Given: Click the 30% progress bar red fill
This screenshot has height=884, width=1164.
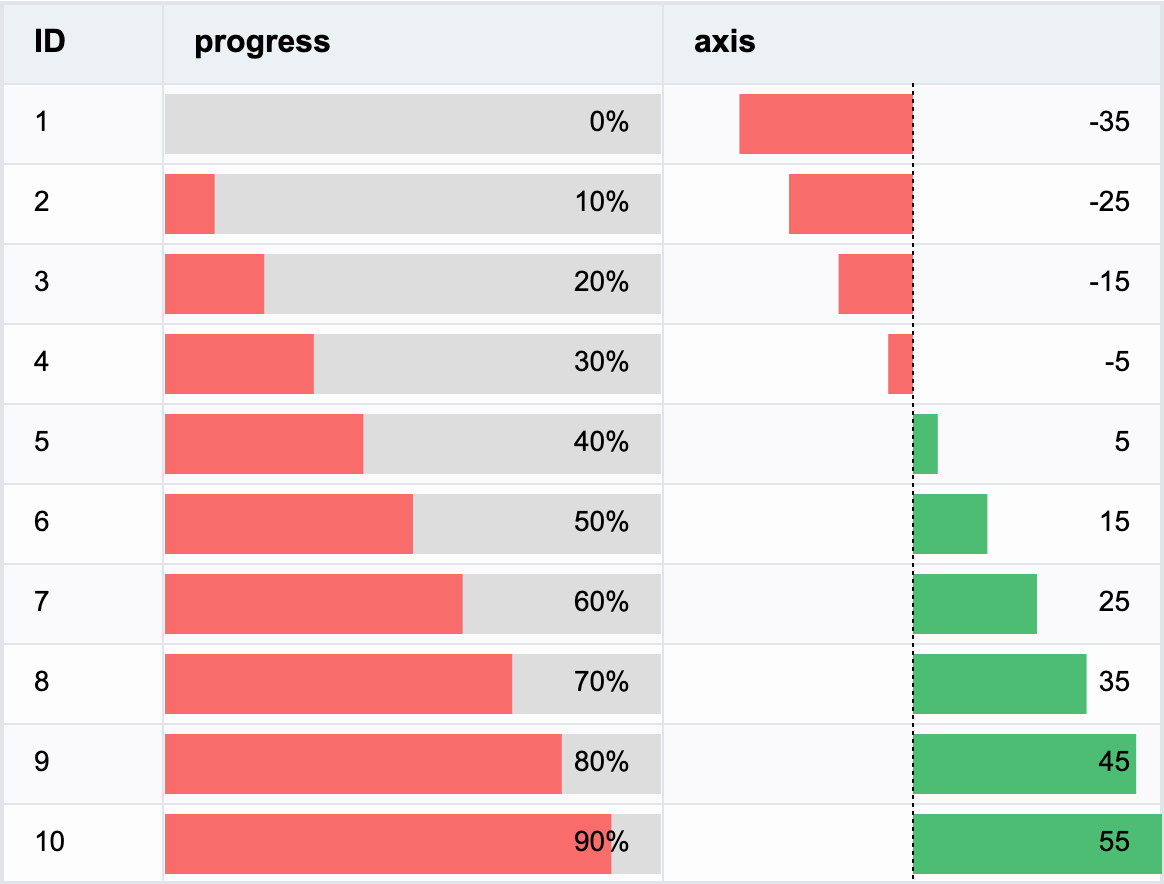Looking at the screenshot, I should point(239,364).
